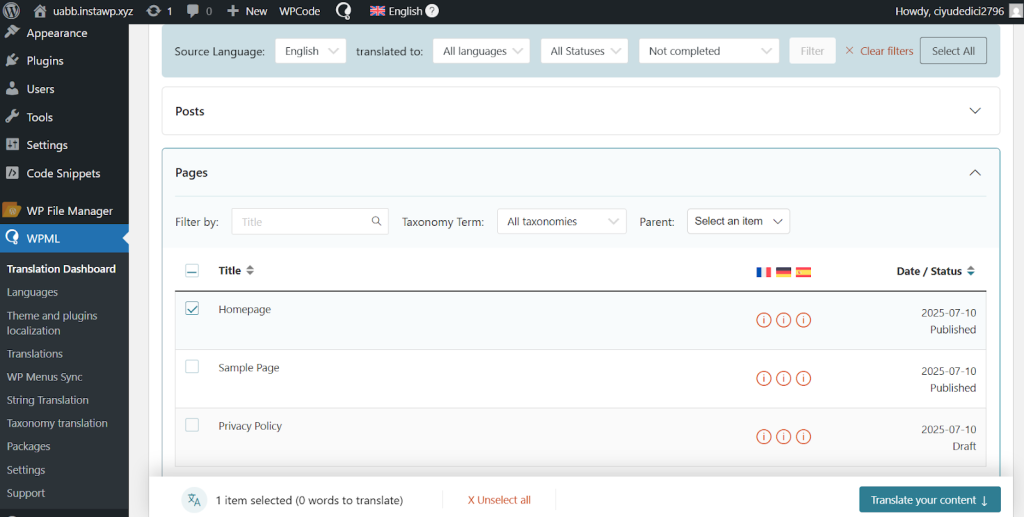The height and width of the screenshot is (517, 1024).
Task: Click Translate your content button
Action: (929, 500)
